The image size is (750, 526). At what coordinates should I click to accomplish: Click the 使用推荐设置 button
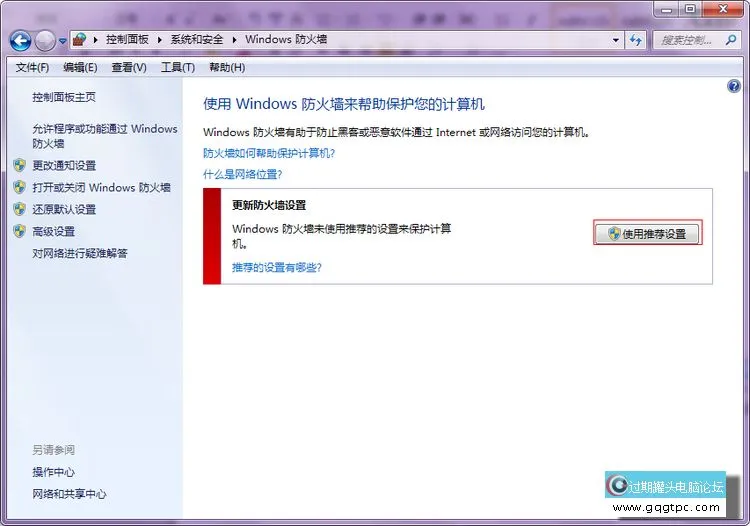pyautogui.click(x=648, y=233)
